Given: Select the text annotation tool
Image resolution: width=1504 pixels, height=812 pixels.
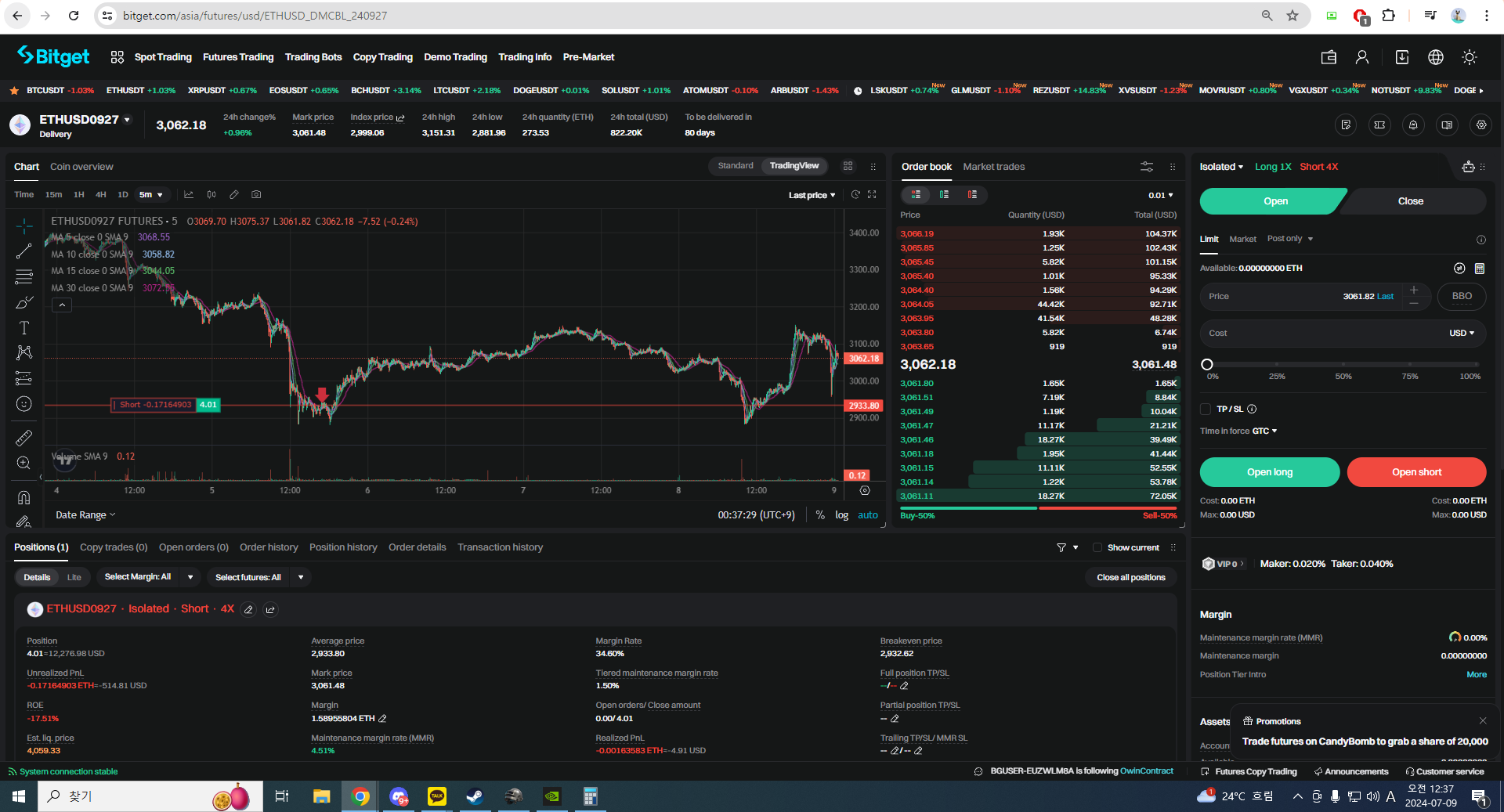Looking at the screenshot, I should pos(23,327).
